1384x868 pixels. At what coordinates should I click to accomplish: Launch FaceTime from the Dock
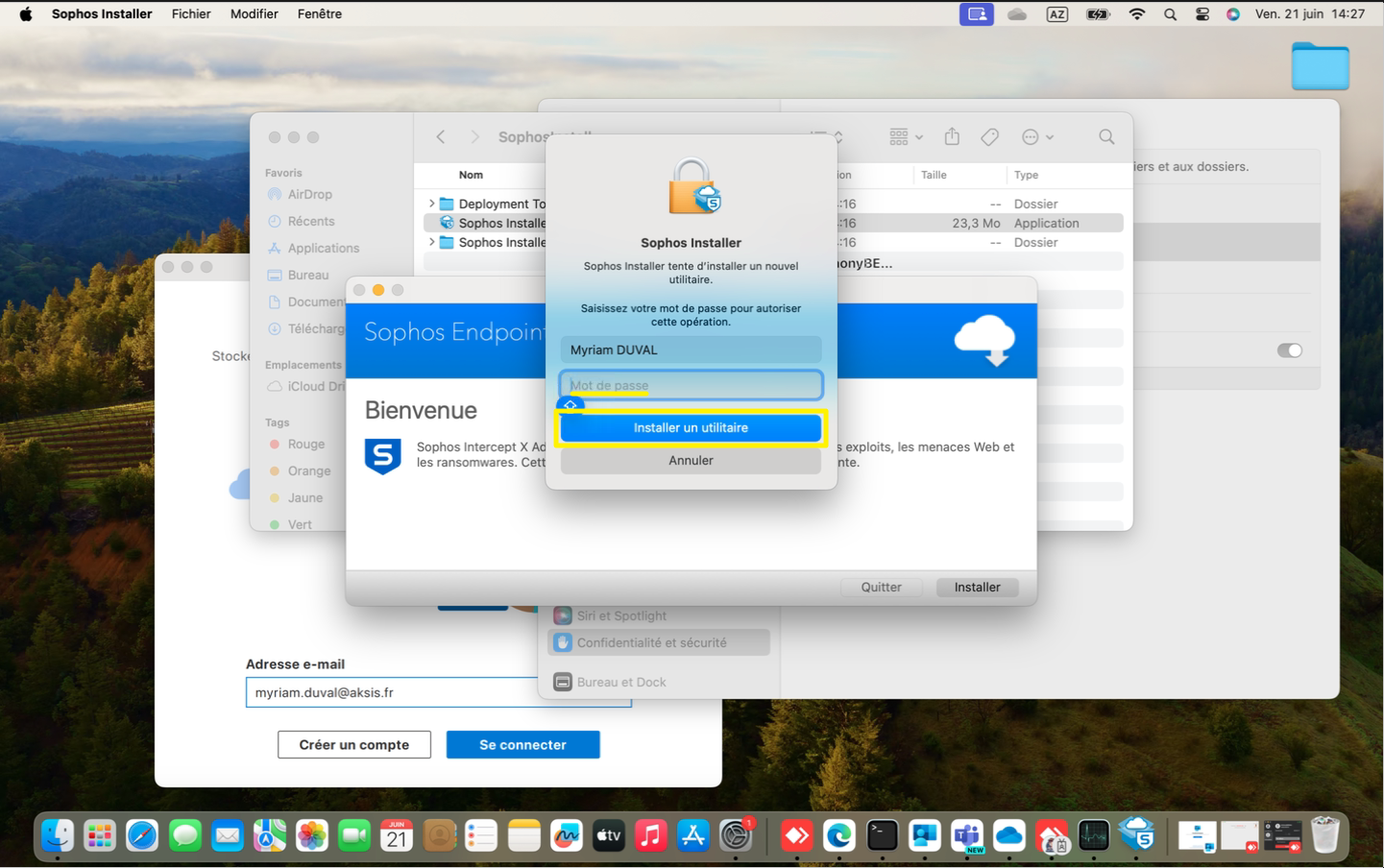[x=354, y=836]
